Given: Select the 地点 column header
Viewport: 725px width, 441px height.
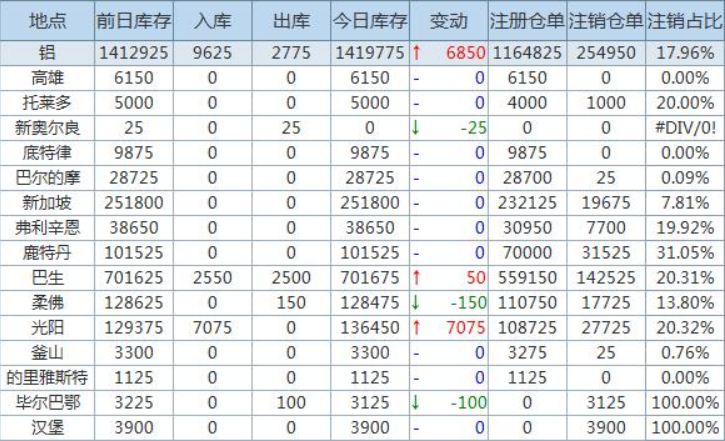Looking at the screenshot, I should tap(46, 20).
